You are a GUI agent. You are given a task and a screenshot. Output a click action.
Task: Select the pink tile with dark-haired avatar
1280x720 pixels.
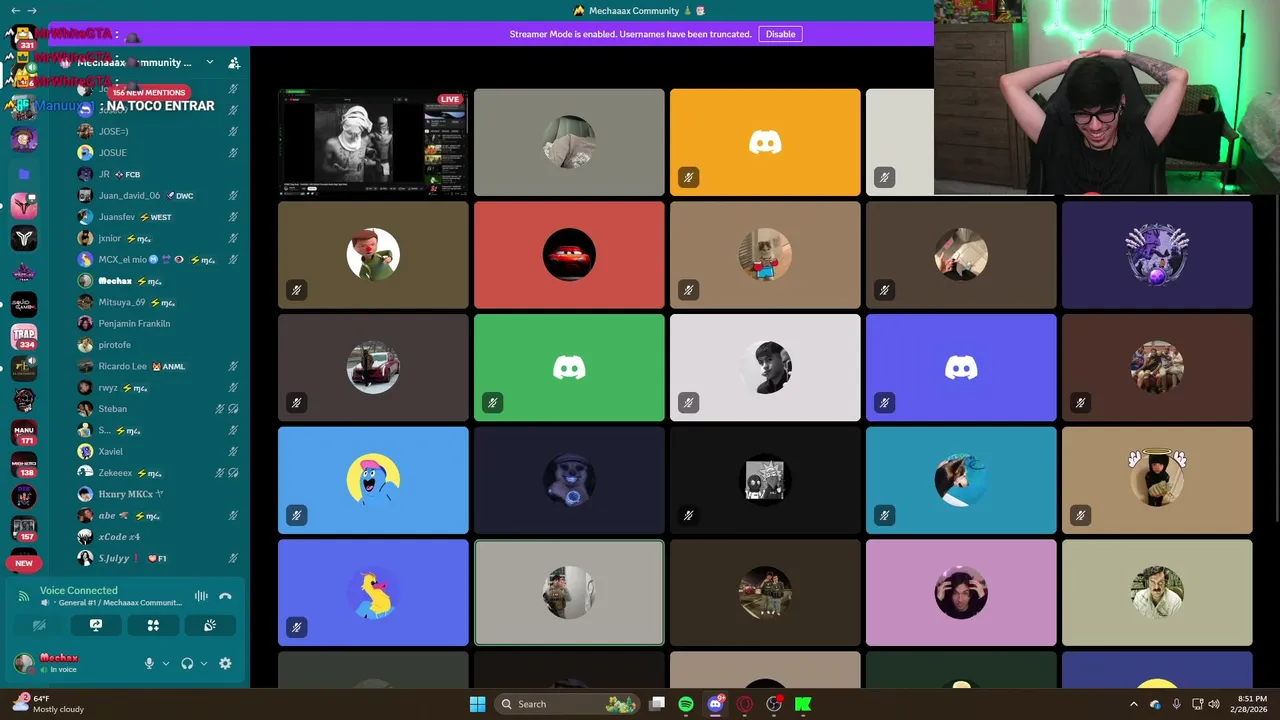tap(961, 593)
